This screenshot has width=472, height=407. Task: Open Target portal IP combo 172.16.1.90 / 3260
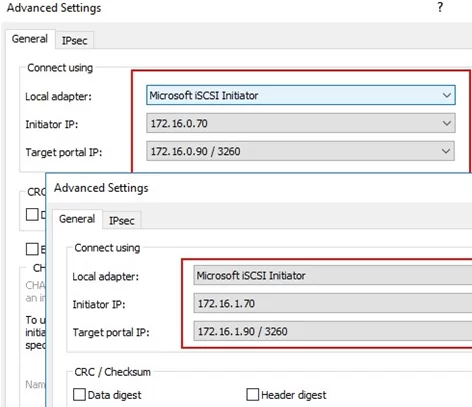click(x=333, y=331)
